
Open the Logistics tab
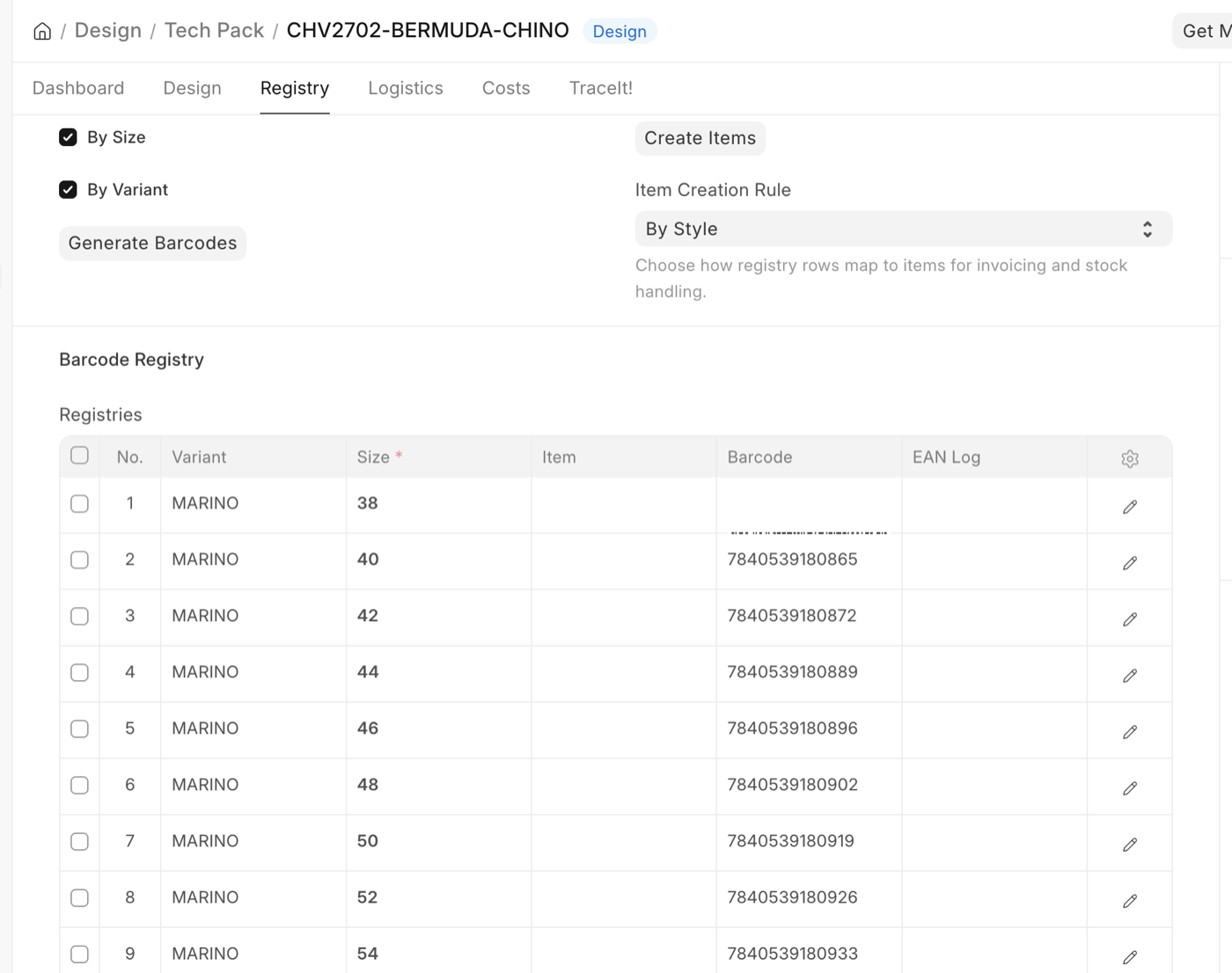point(406,88)
